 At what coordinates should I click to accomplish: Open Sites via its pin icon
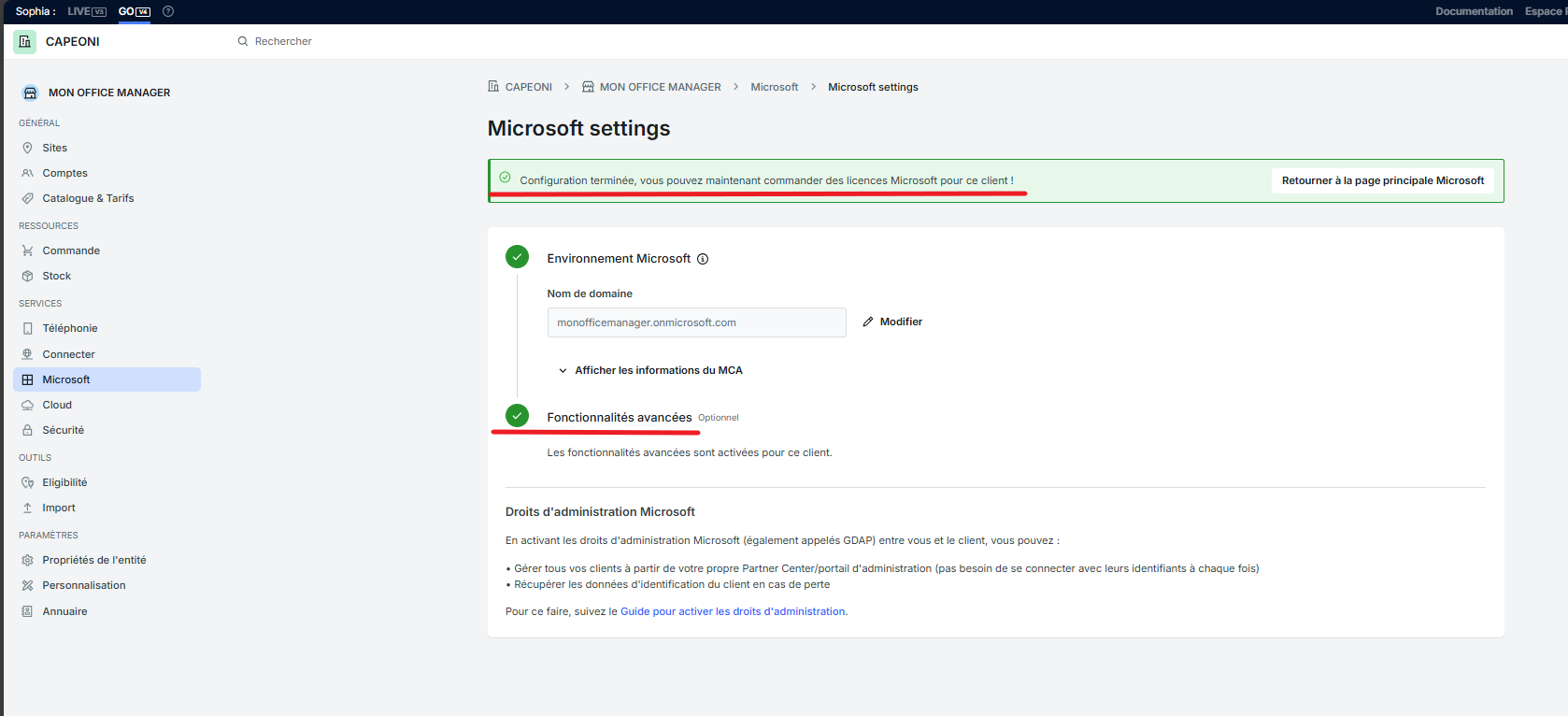pos(28,148)
